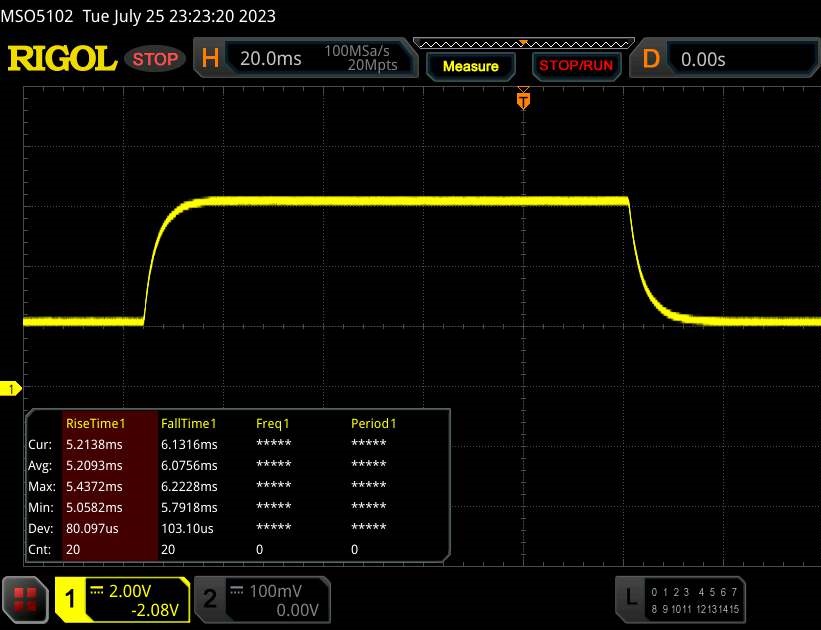Click the waveform memory position overview bar
This screenshot has height=630, width=821.
tap(523, 44)
